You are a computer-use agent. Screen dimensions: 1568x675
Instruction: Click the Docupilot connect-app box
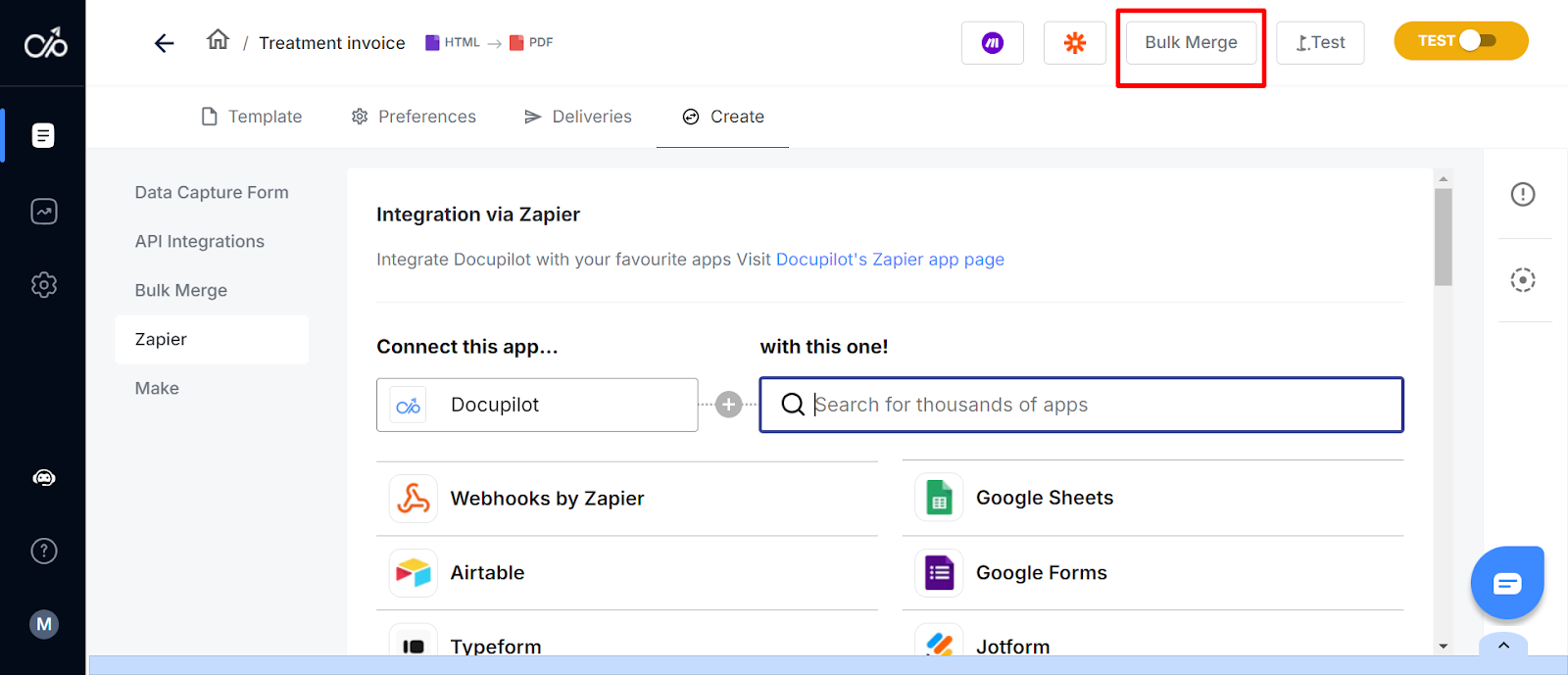tap(537, 405)
